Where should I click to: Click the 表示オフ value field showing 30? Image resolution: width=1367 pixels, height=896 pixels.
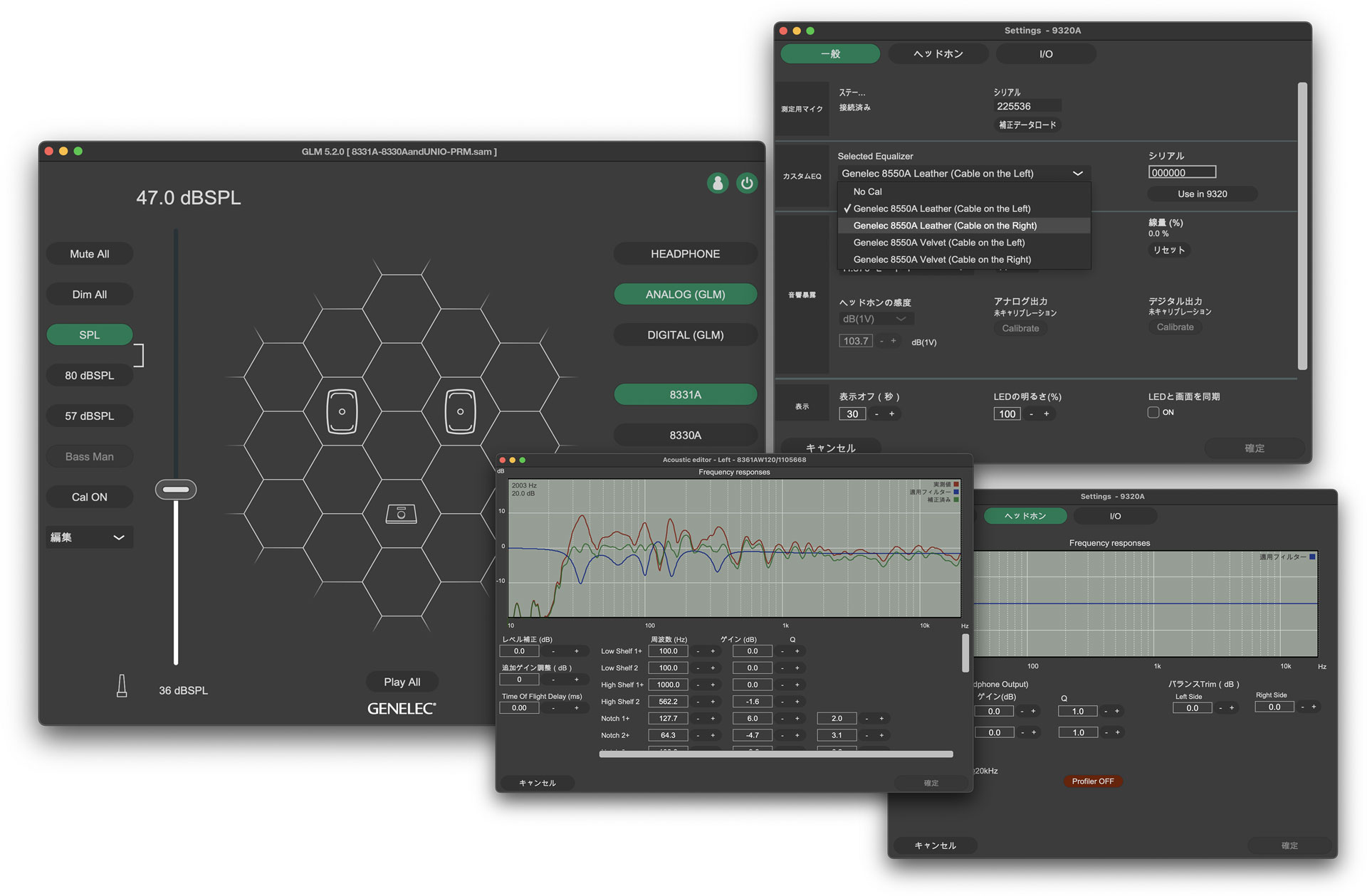click(x=852, y=414)
